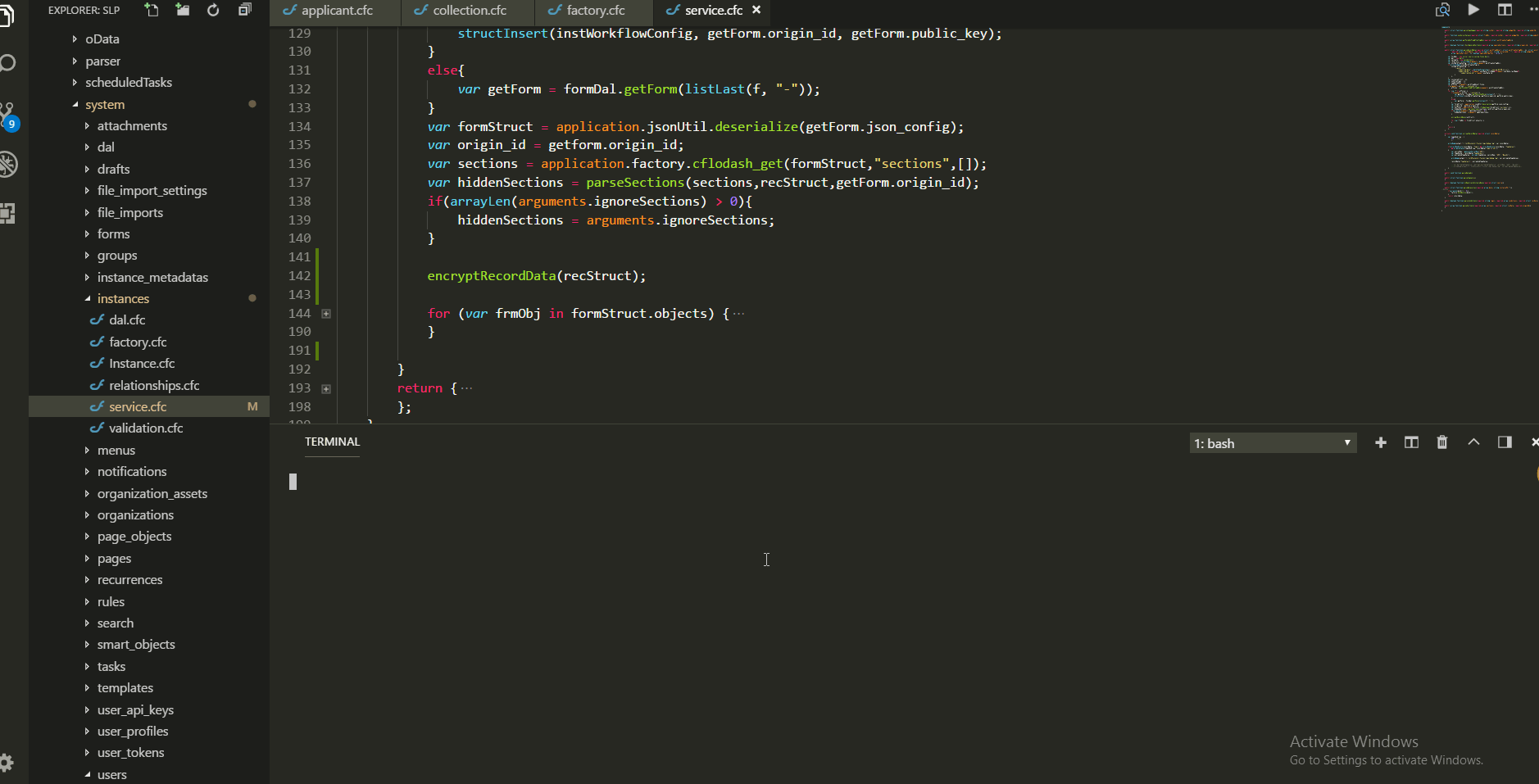Select the service.cfc editor tab
Screen dimensions: 1539x784
tap(711, 11)
